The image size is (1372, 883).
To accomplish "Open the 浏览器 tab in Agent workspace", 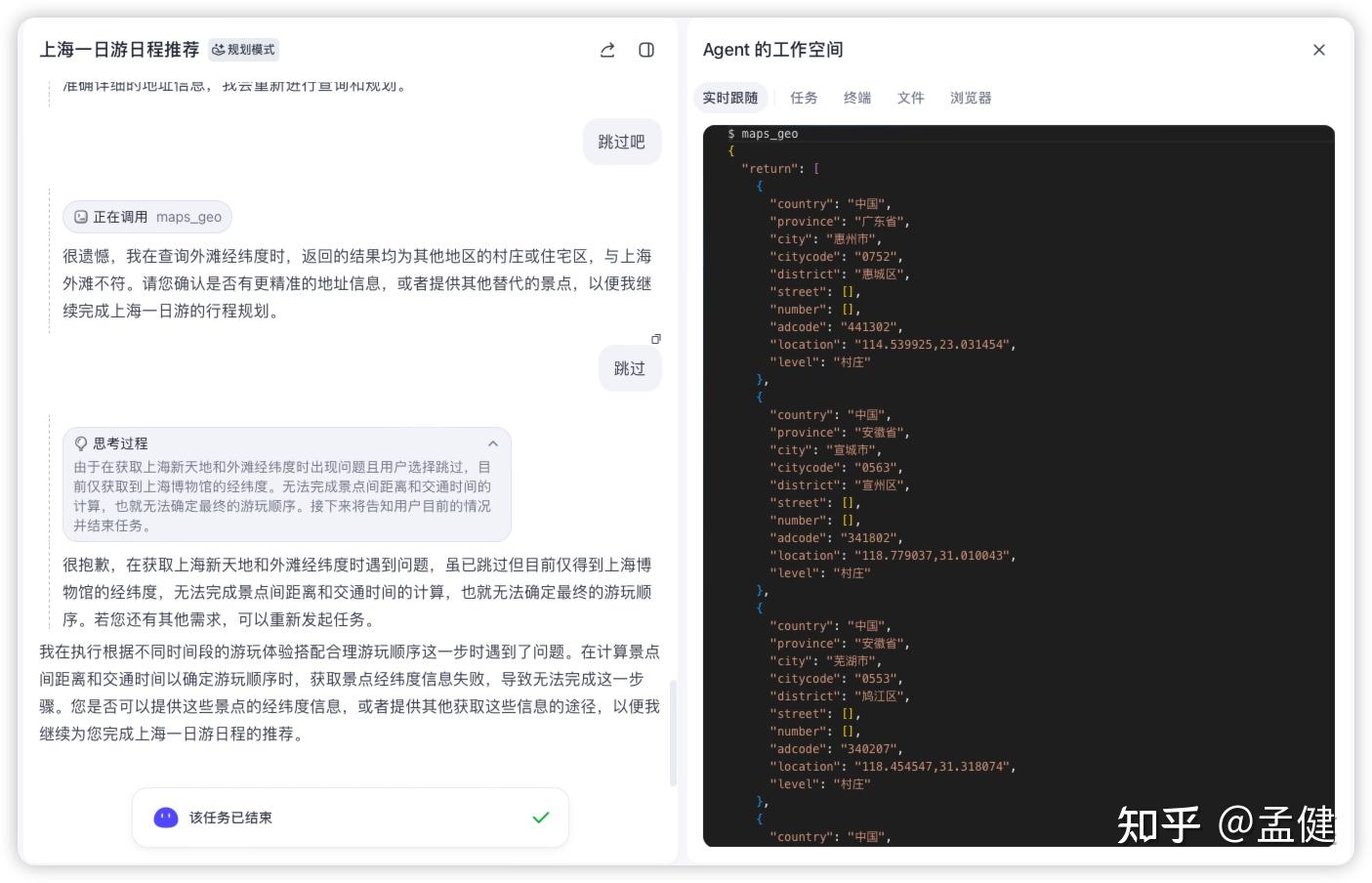I will [x=969, y=98].
